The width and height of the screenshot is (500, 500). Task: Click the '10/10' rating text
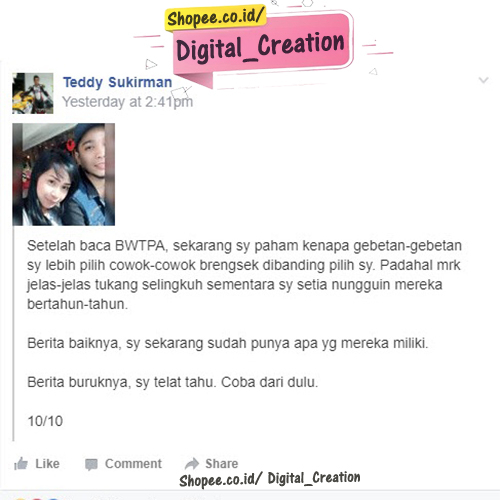(45, 421)
